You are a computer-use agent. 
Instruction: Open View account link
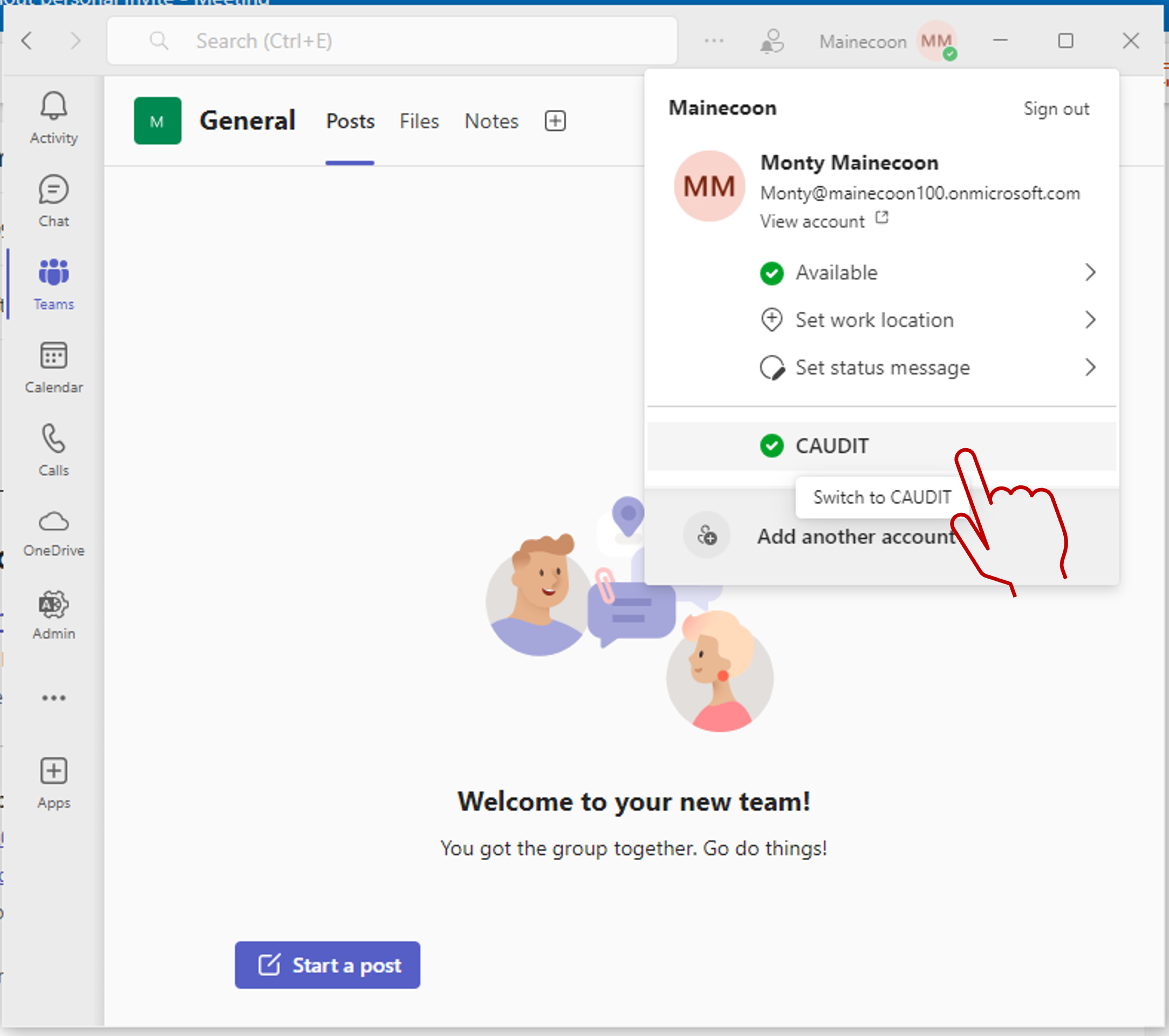click(x=824, y=221)
